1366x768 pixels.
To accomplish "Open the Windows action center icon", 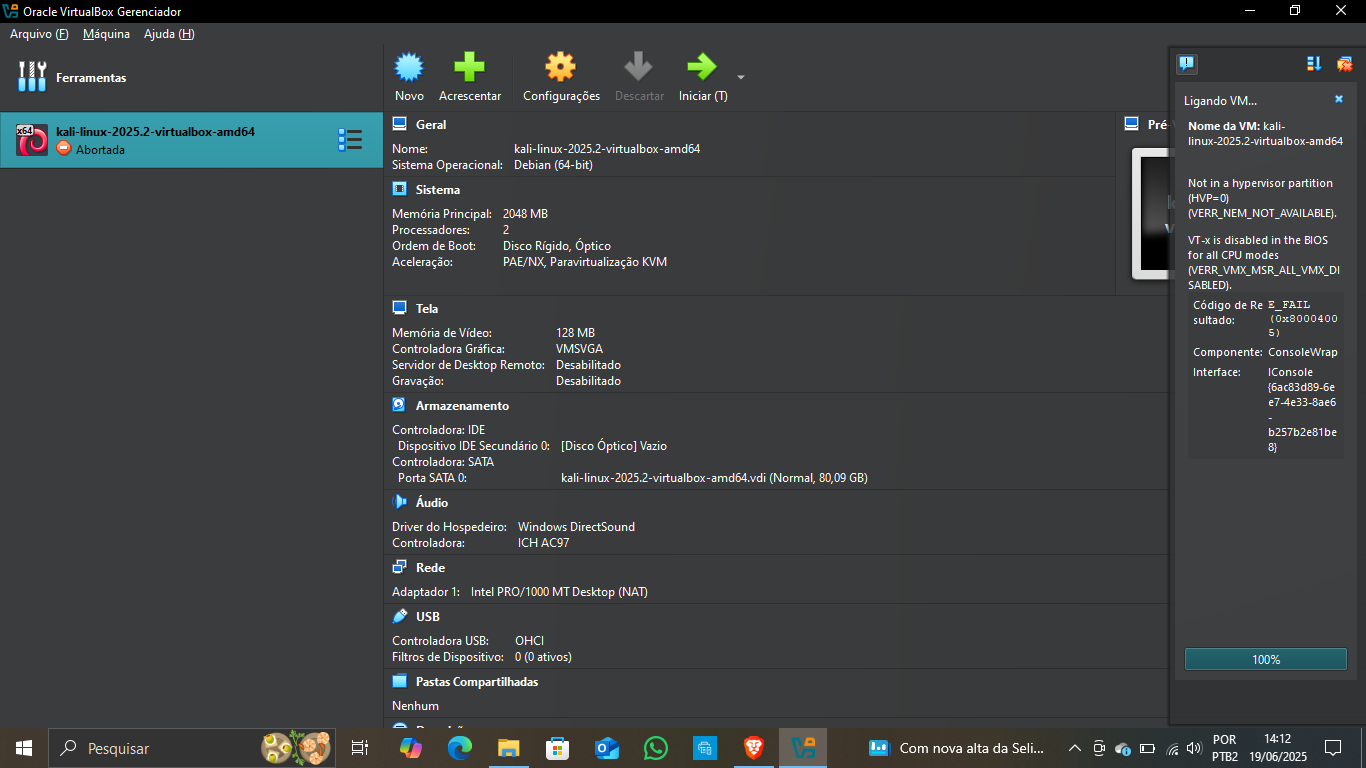I will [x=1333, y=748].
